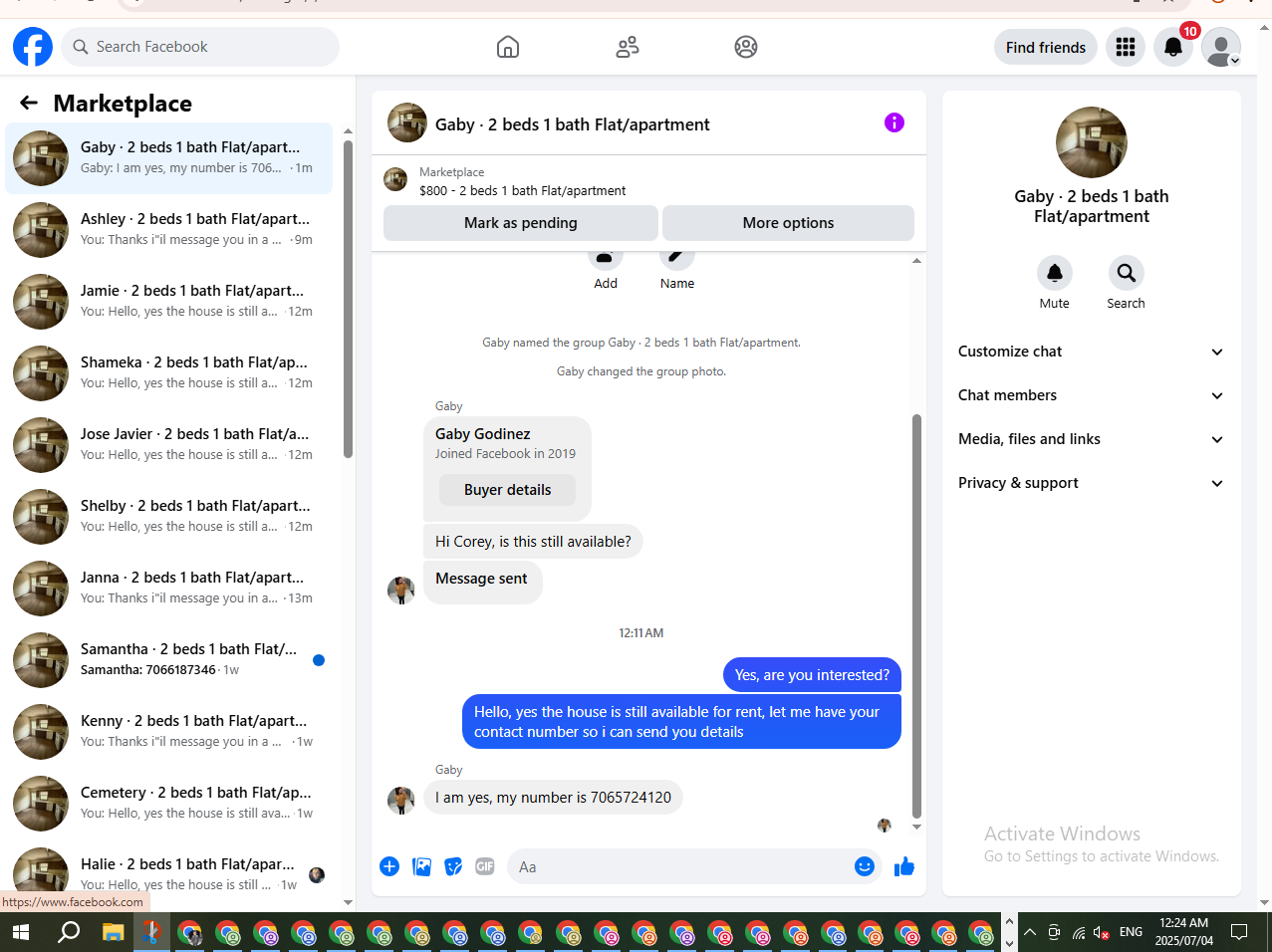Click message "I am yes, my number is 7065724120"
This screenshot has height=952, width=1272.
pos(553,797)
